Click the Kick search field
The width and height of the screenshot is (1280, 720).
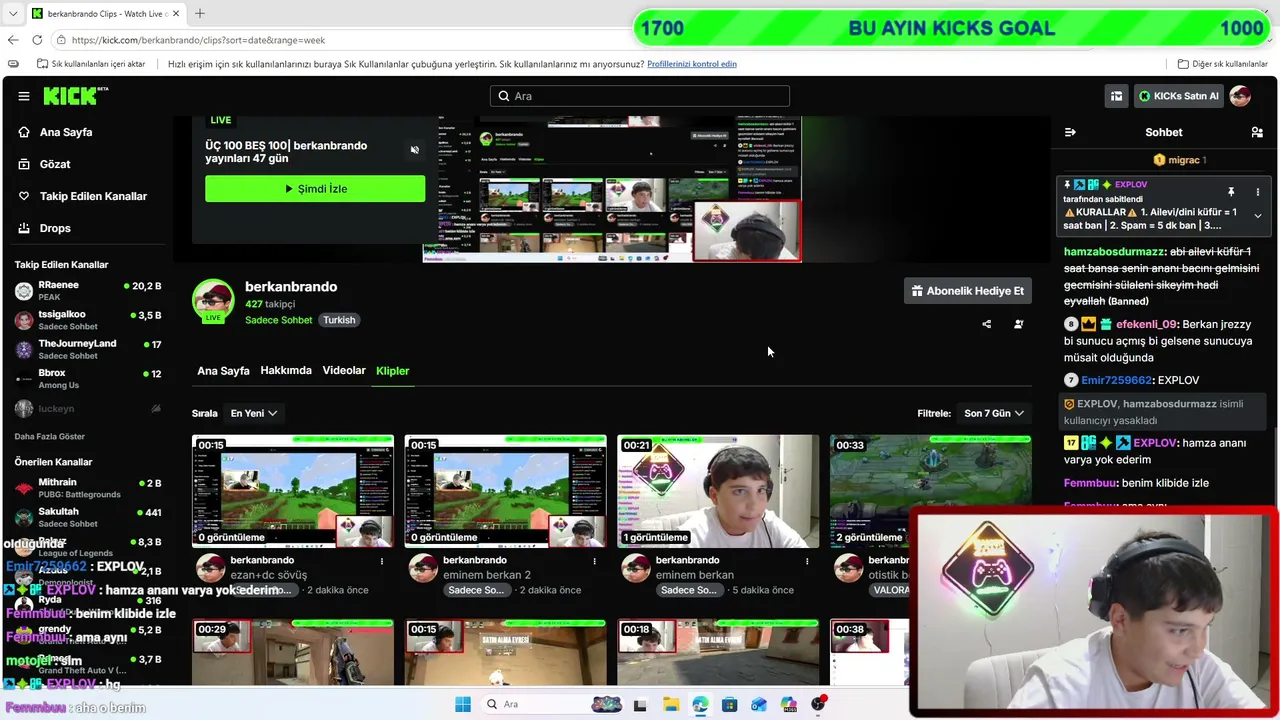640,96
